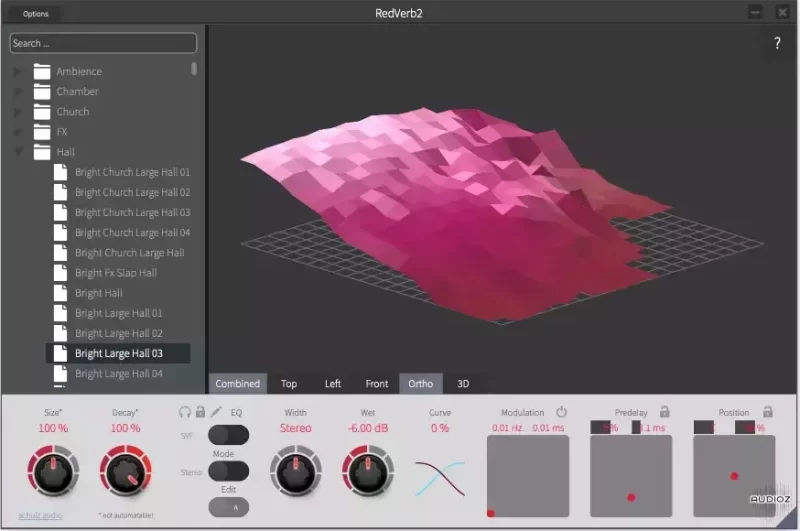Open the schulz audio link

click(x=40, y=515)
